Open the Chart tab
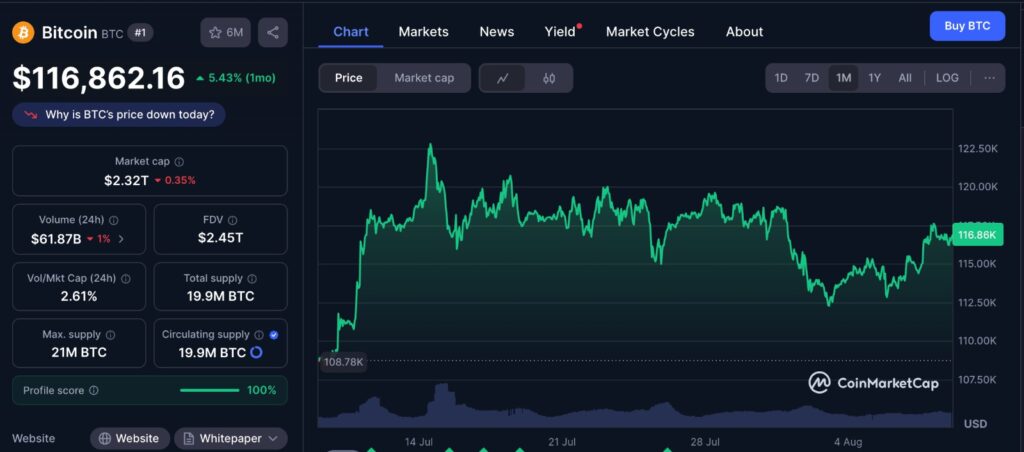This screenshot has width=1024, height=452. 351,31
